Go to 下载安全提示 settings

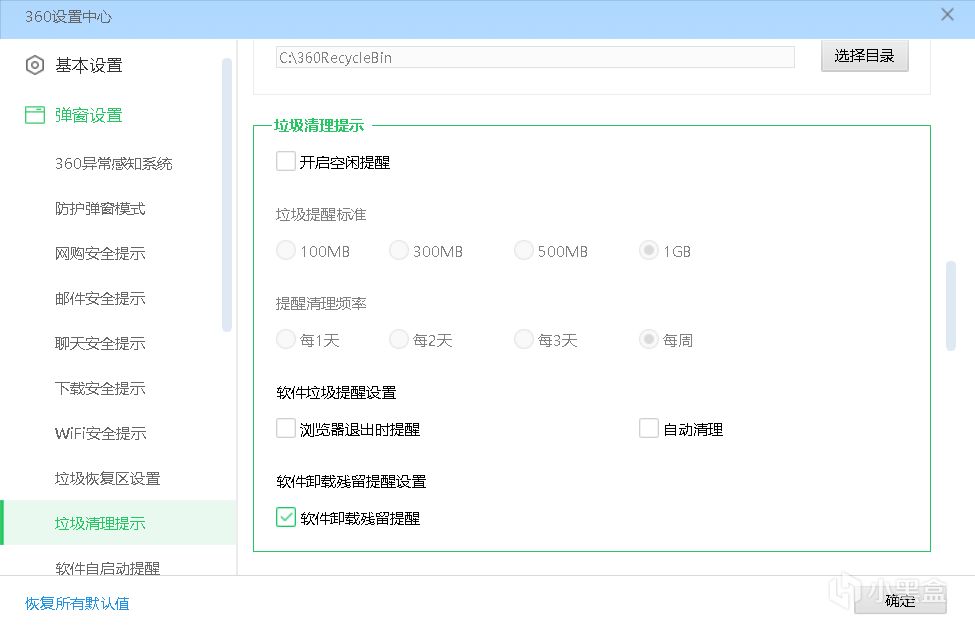[x=100, y=388]
